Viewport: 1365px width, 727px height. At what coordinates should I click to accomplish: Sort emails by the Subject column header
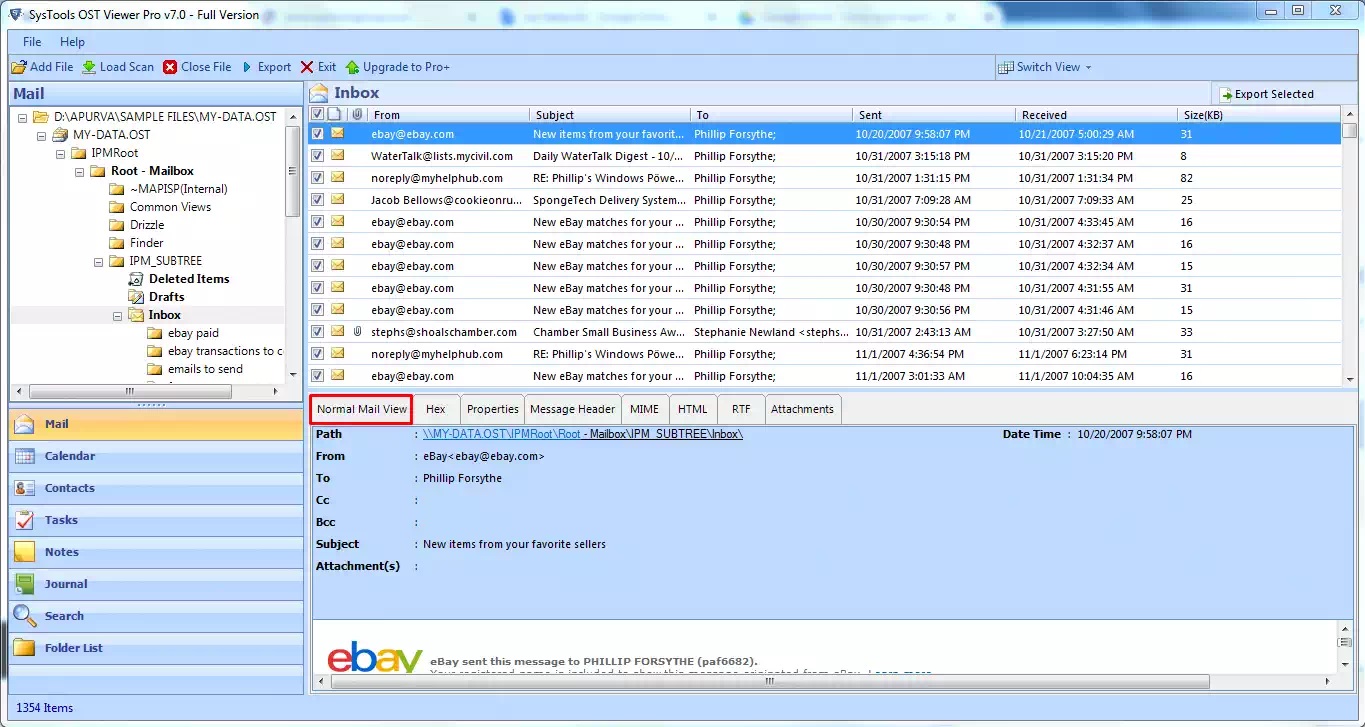click(610, 115)
